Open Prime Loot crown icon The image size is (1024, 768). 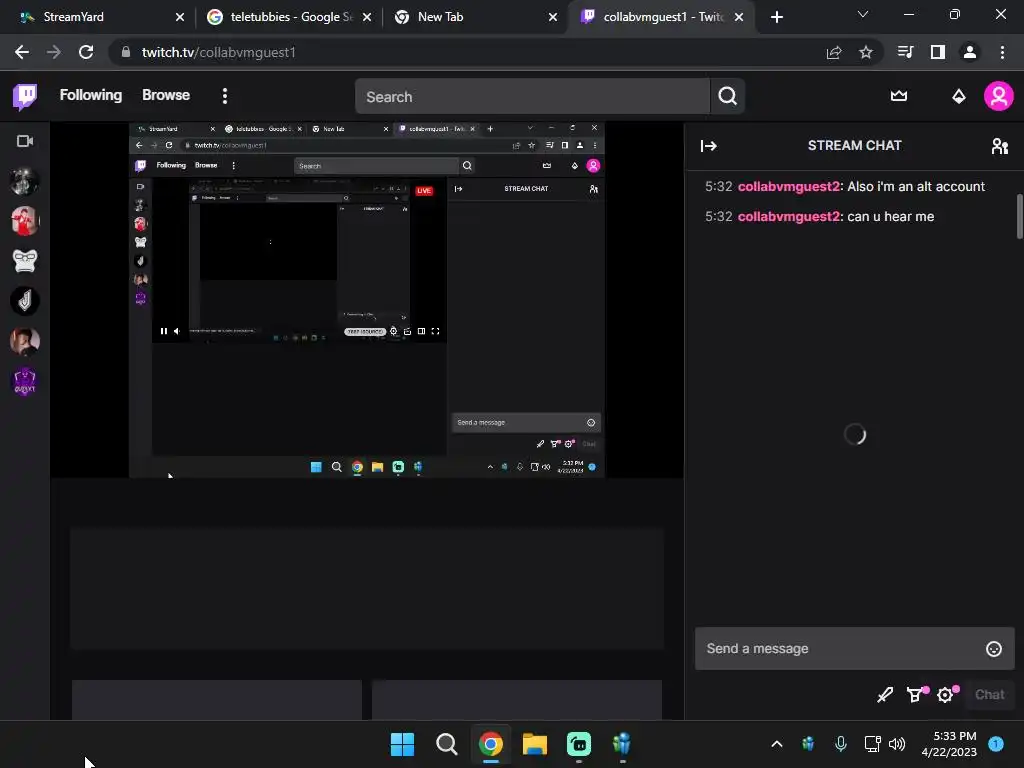(899, 96)
